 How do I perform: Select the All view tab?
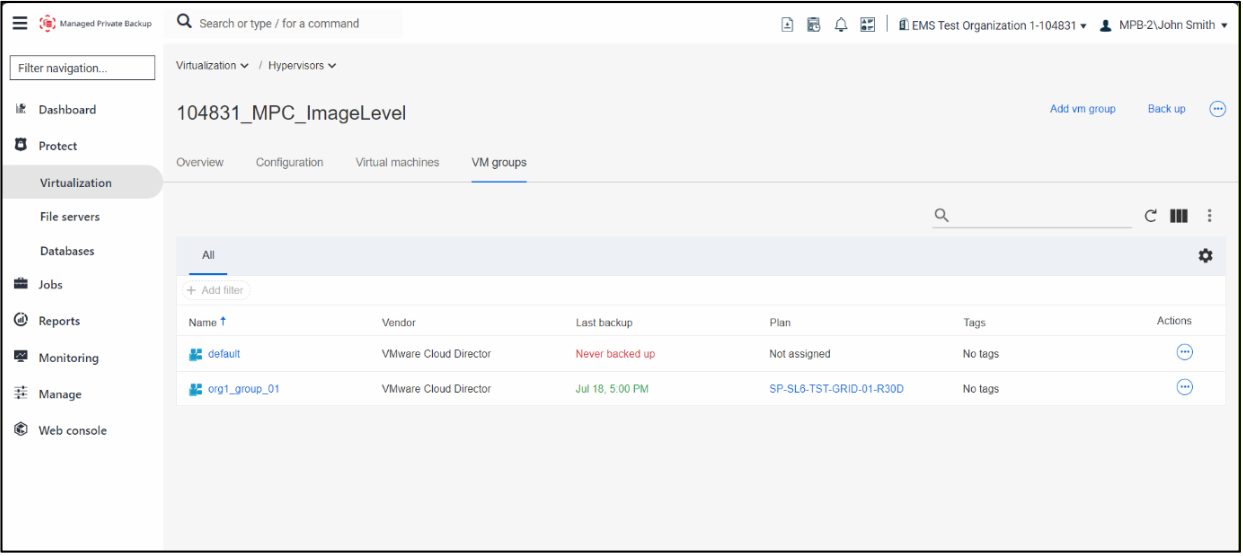point(208,256)
